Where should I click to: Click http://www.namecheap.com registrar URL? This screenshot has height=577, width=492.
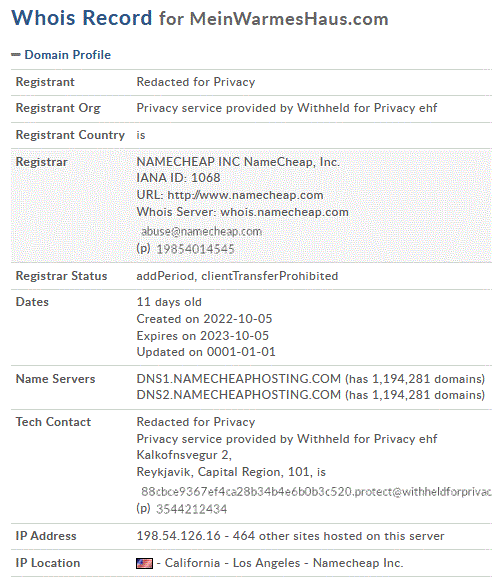pos(245,195)
